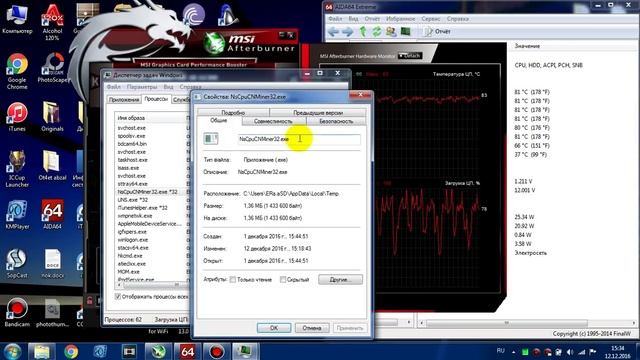Click the RU language indicator
640x360 pixels.
500,351
